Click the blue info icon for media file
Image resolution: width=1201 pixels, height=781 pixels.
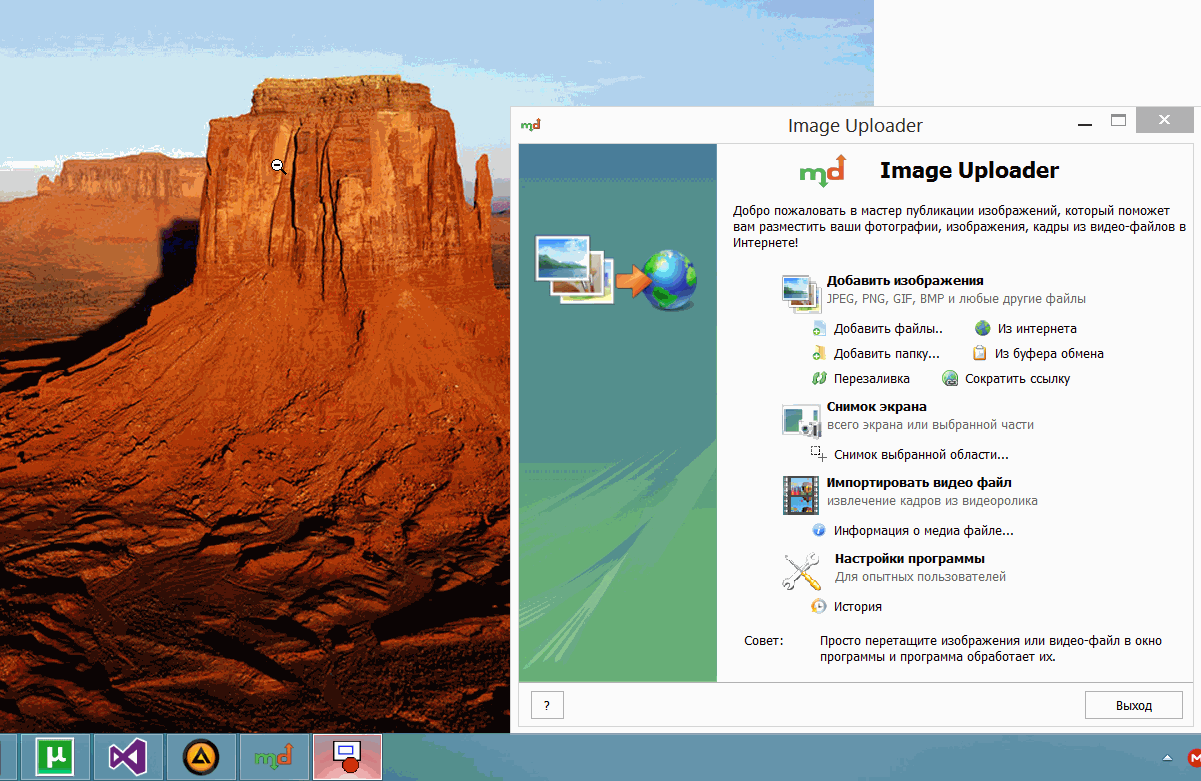pyautogui.click(x=818, y=530)
